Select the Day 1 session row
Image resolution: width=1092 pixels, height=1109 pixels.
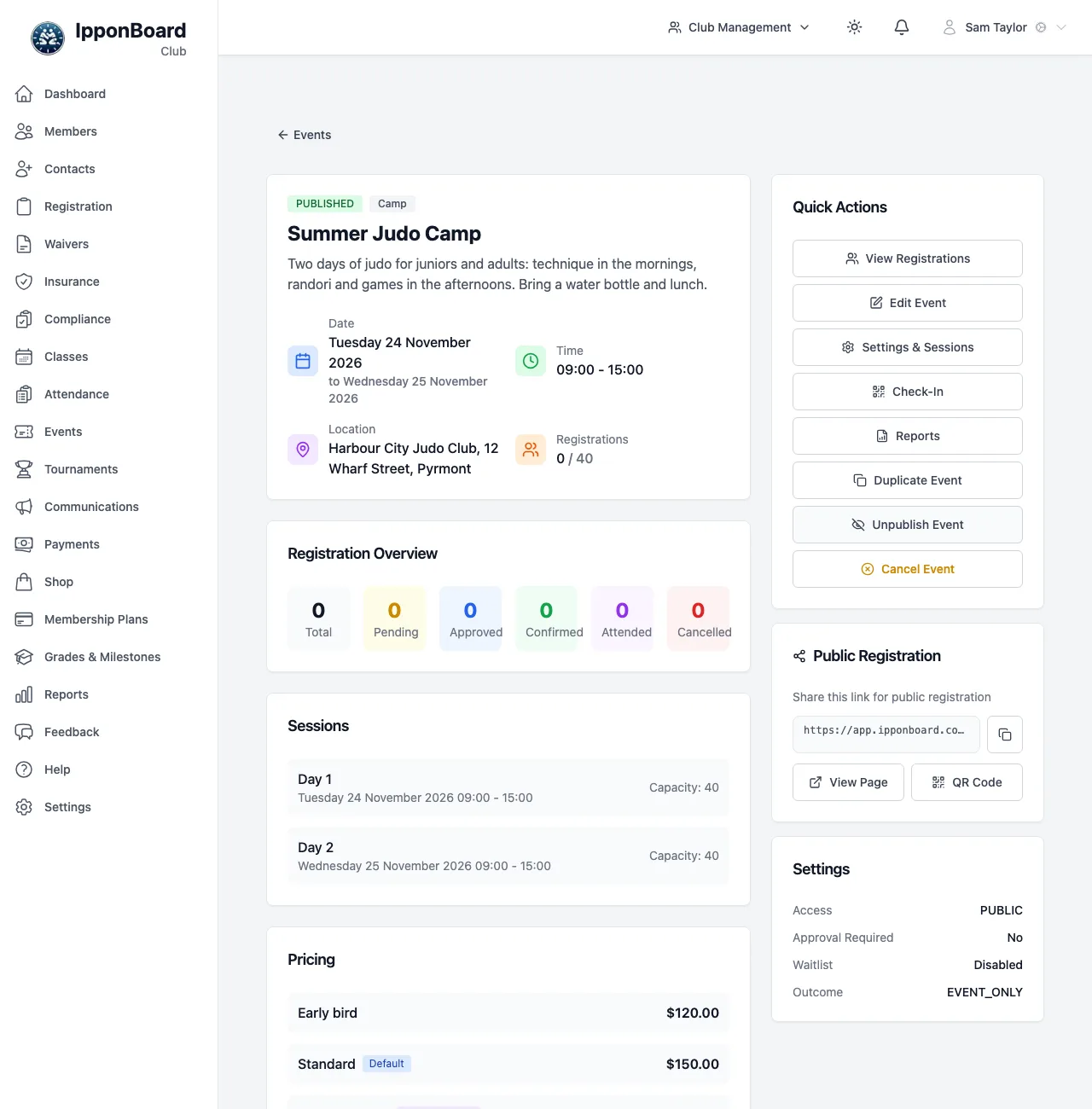[508, 787]
